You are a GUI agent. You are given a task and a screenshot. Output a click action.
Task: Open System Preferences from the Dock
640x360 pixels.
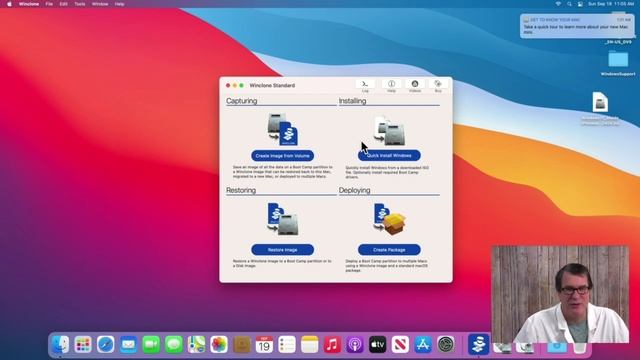coord(445,344)
